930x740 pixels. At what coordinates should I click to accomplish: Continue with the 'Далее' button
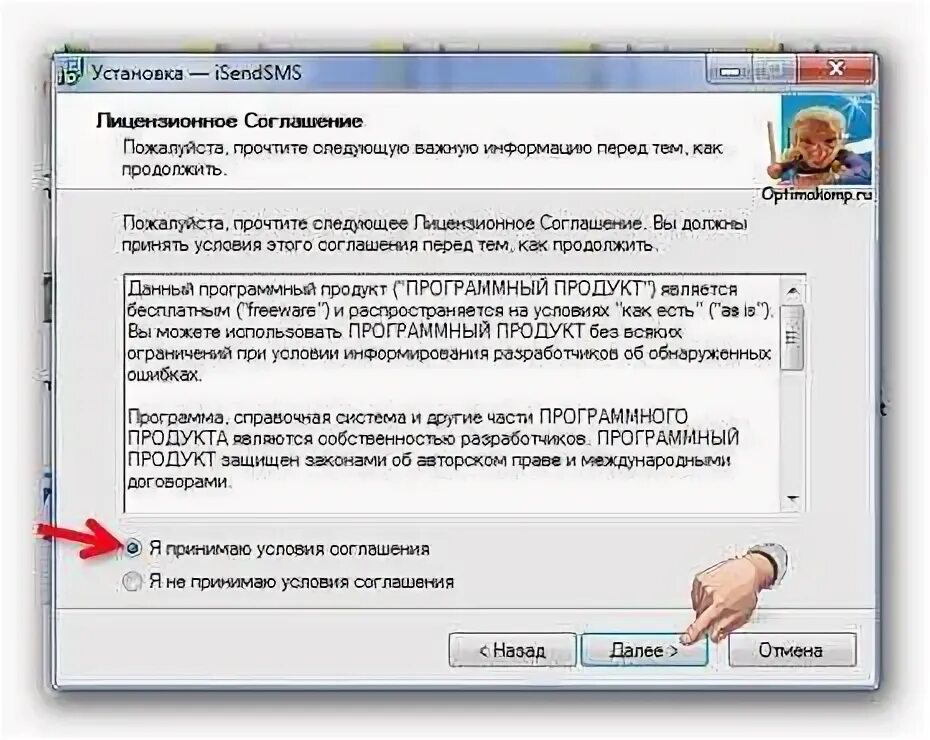[644, 650]
